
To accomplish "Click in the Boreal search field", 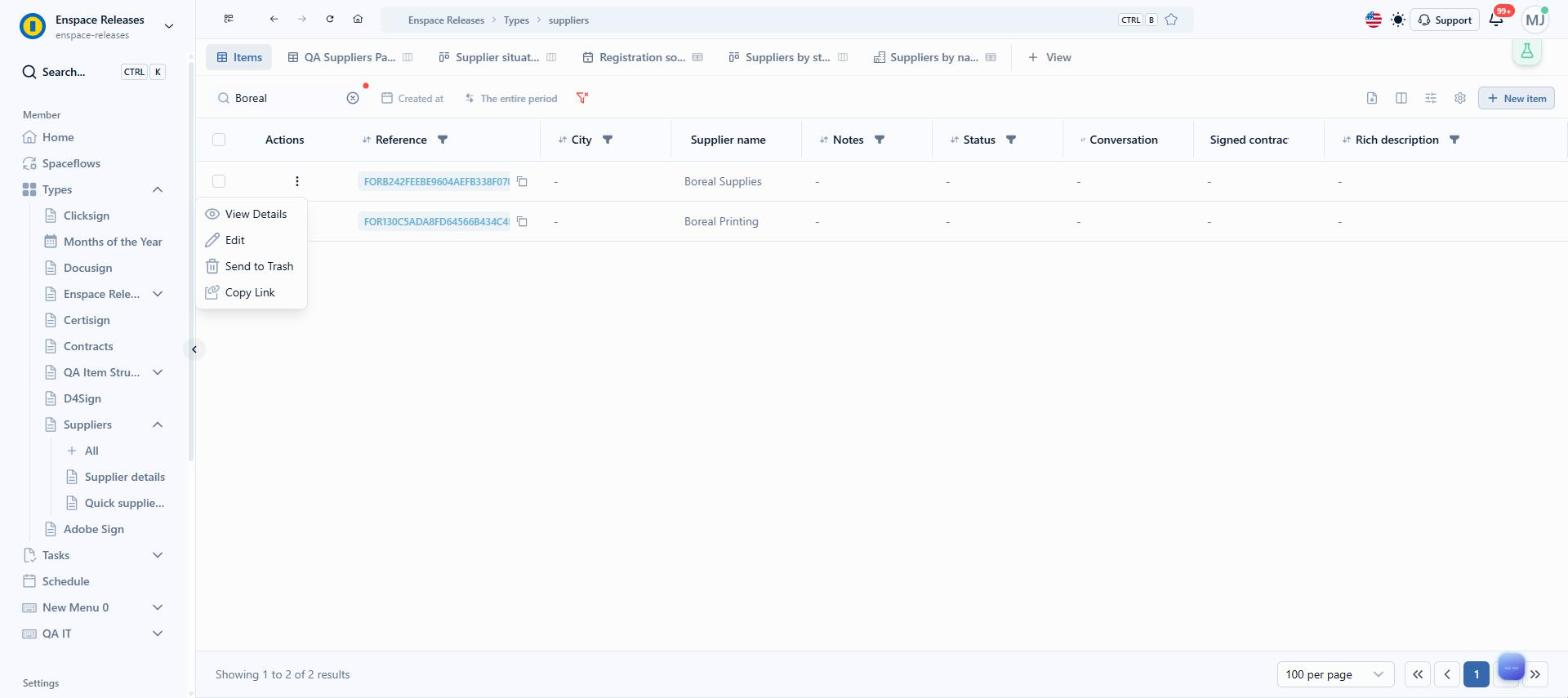I will [x=288, y=98].
